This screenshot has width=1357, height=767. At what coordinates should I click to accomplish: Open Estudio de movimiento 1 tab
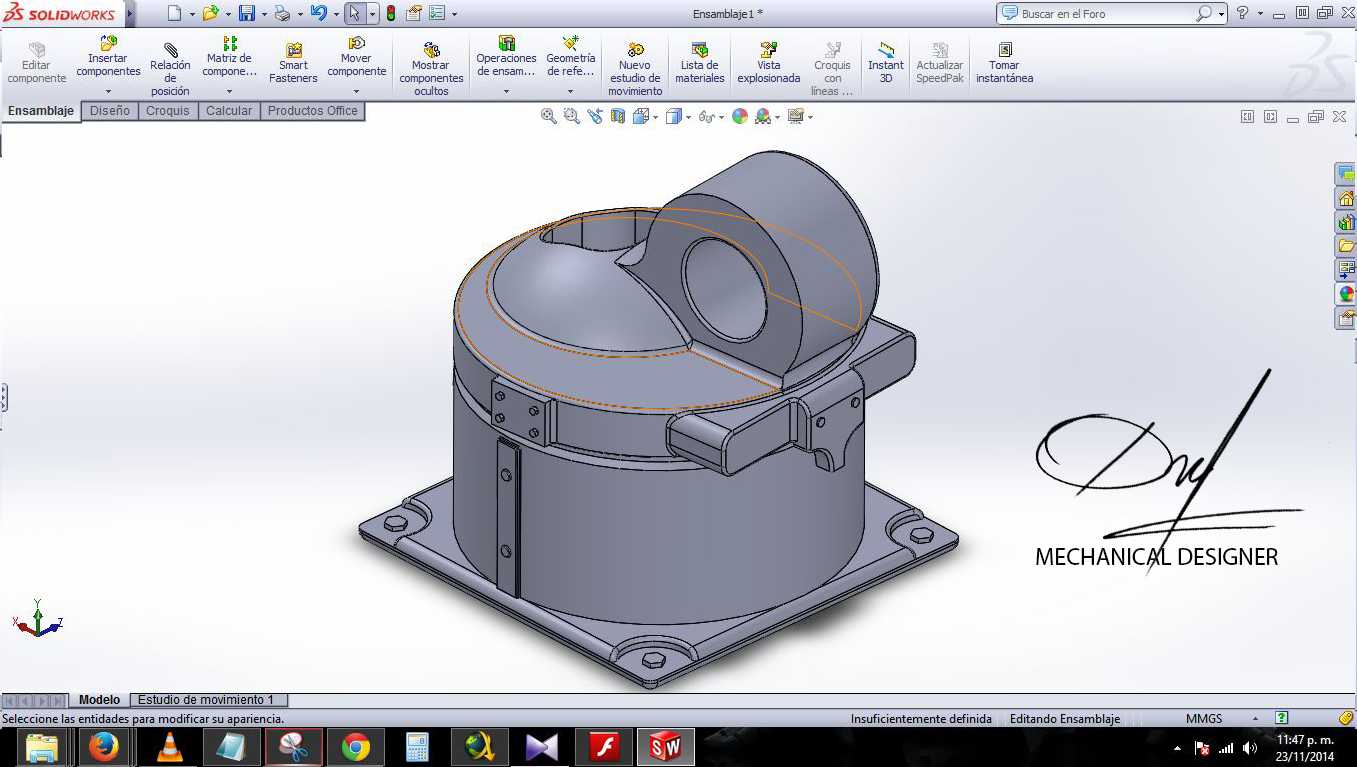pos(208,700)
